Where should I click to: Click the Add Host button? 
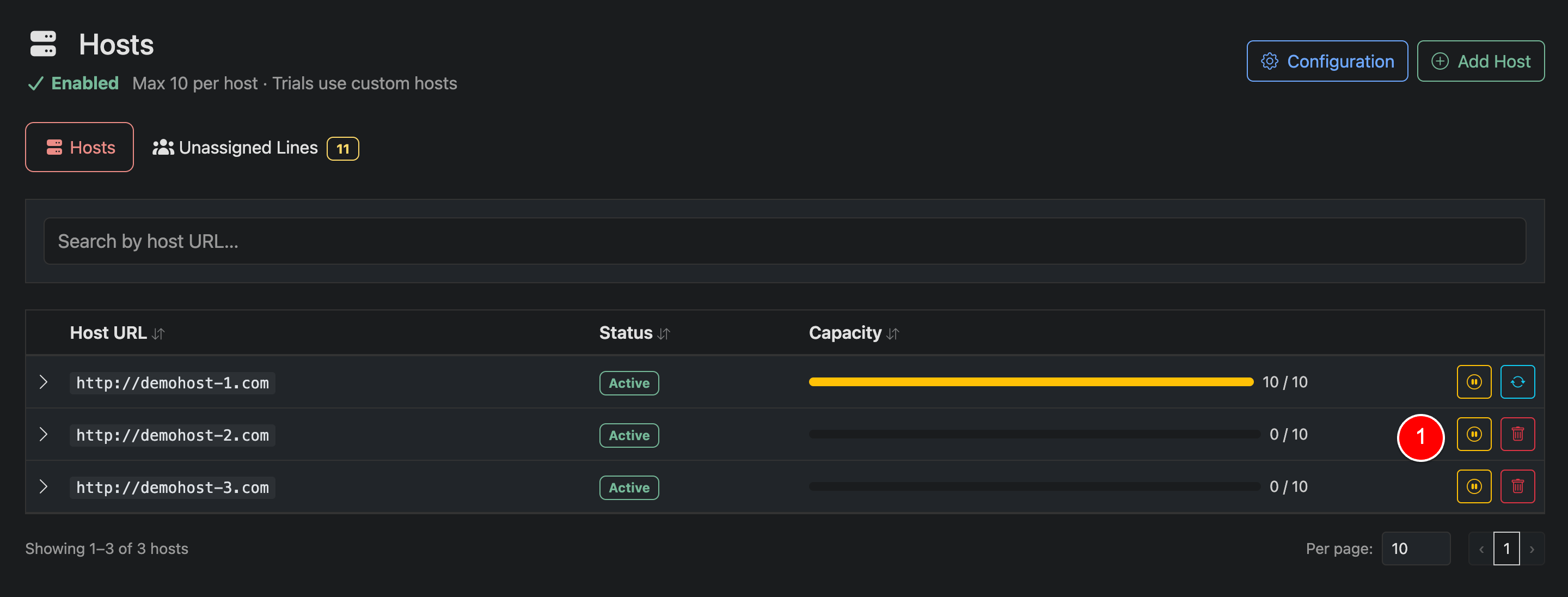(1480, 61)
